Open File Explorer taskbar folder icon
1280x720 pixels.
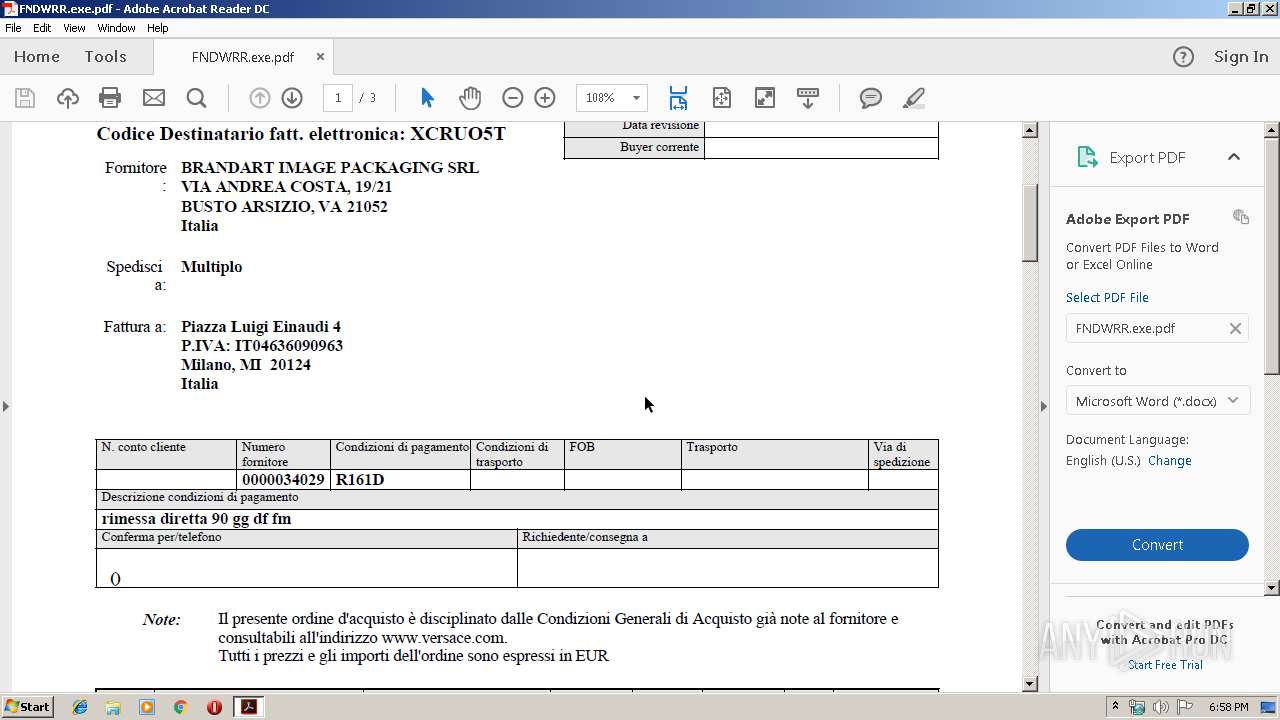pos(113,707)
